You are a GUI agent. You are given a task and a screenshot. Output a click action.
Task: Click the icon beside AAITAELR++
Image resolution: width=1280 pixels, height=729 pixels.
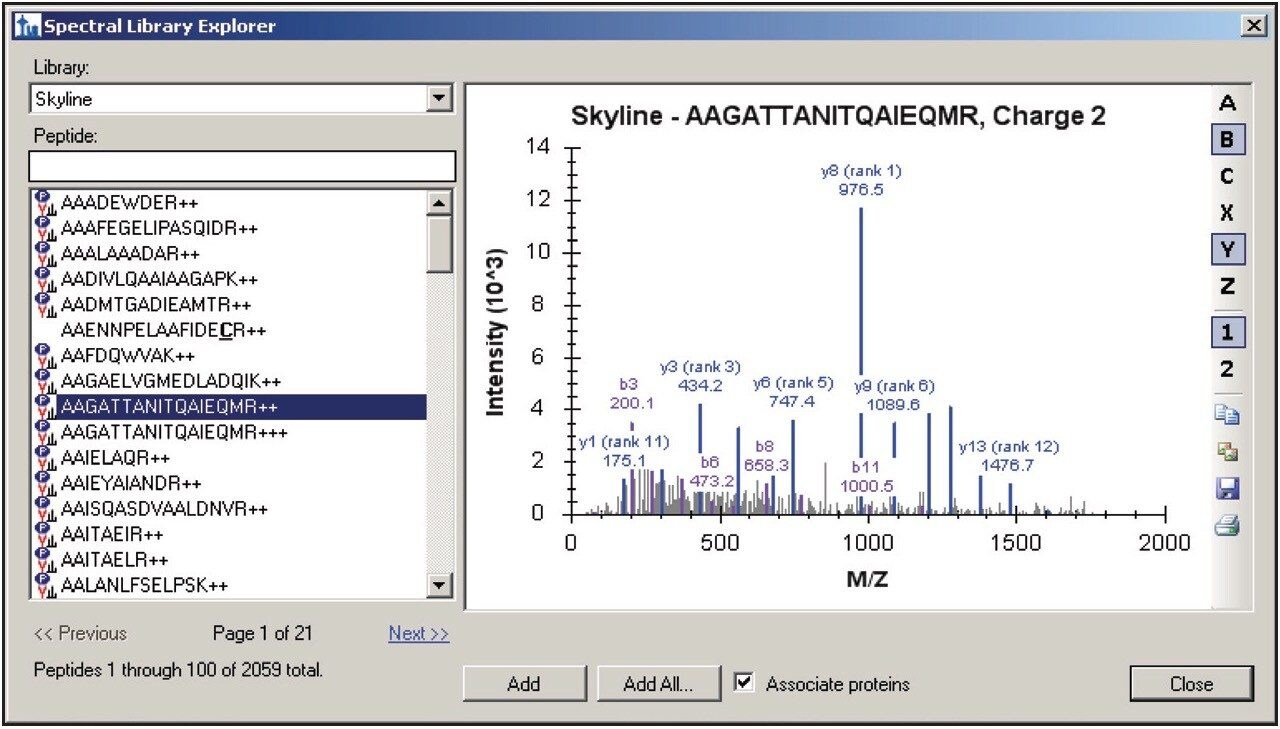[x=45, y=559]
